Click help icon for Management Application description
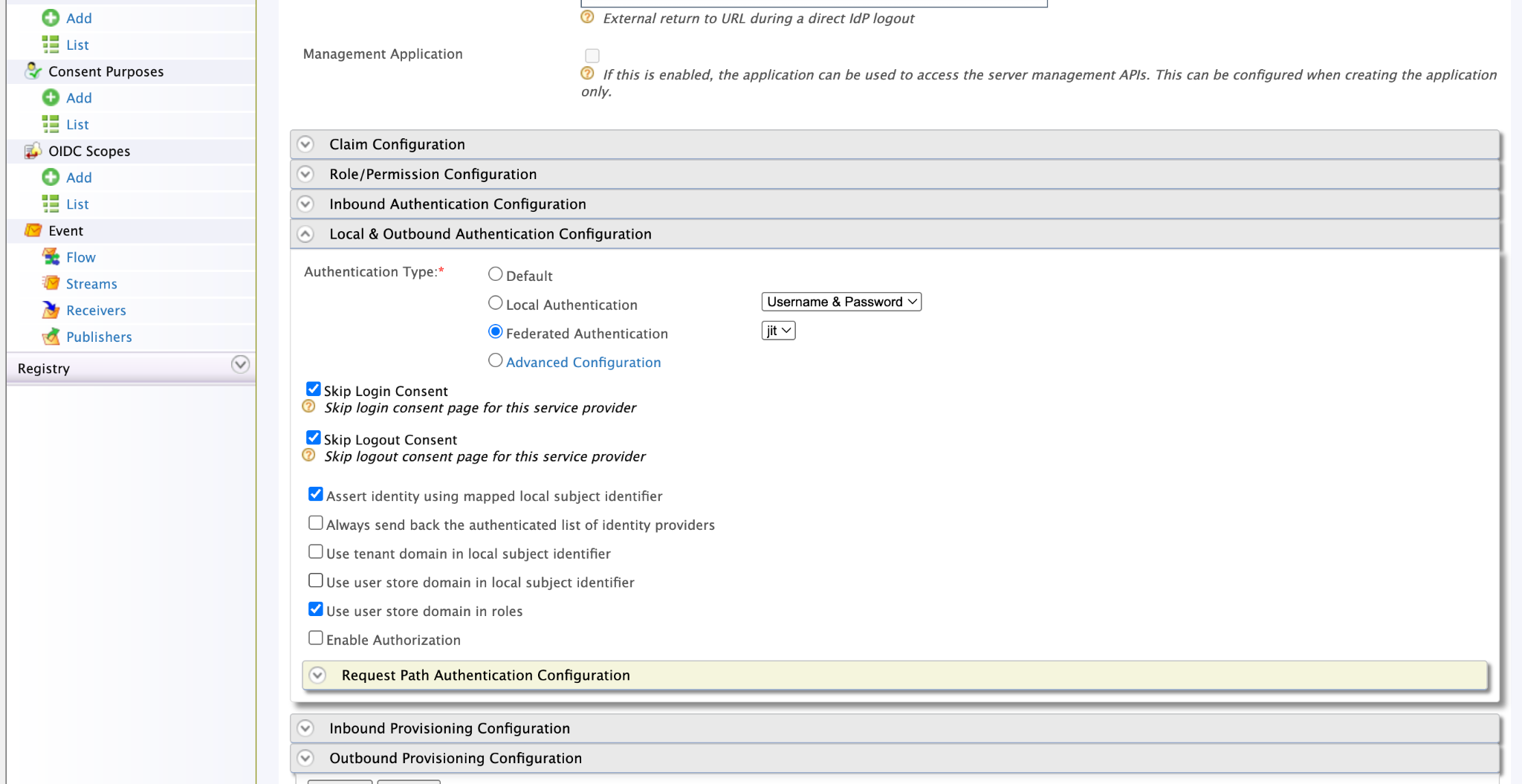1522x784 pixels. pyautogui.click(x=587, y=74)
